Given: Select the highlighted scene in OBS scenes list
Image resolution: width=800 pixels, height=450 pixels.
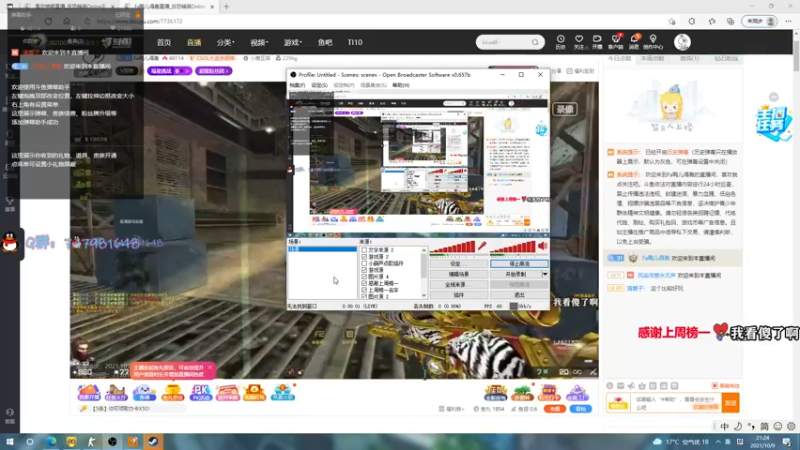Looking at the screenshot, I should pos(322,249).
